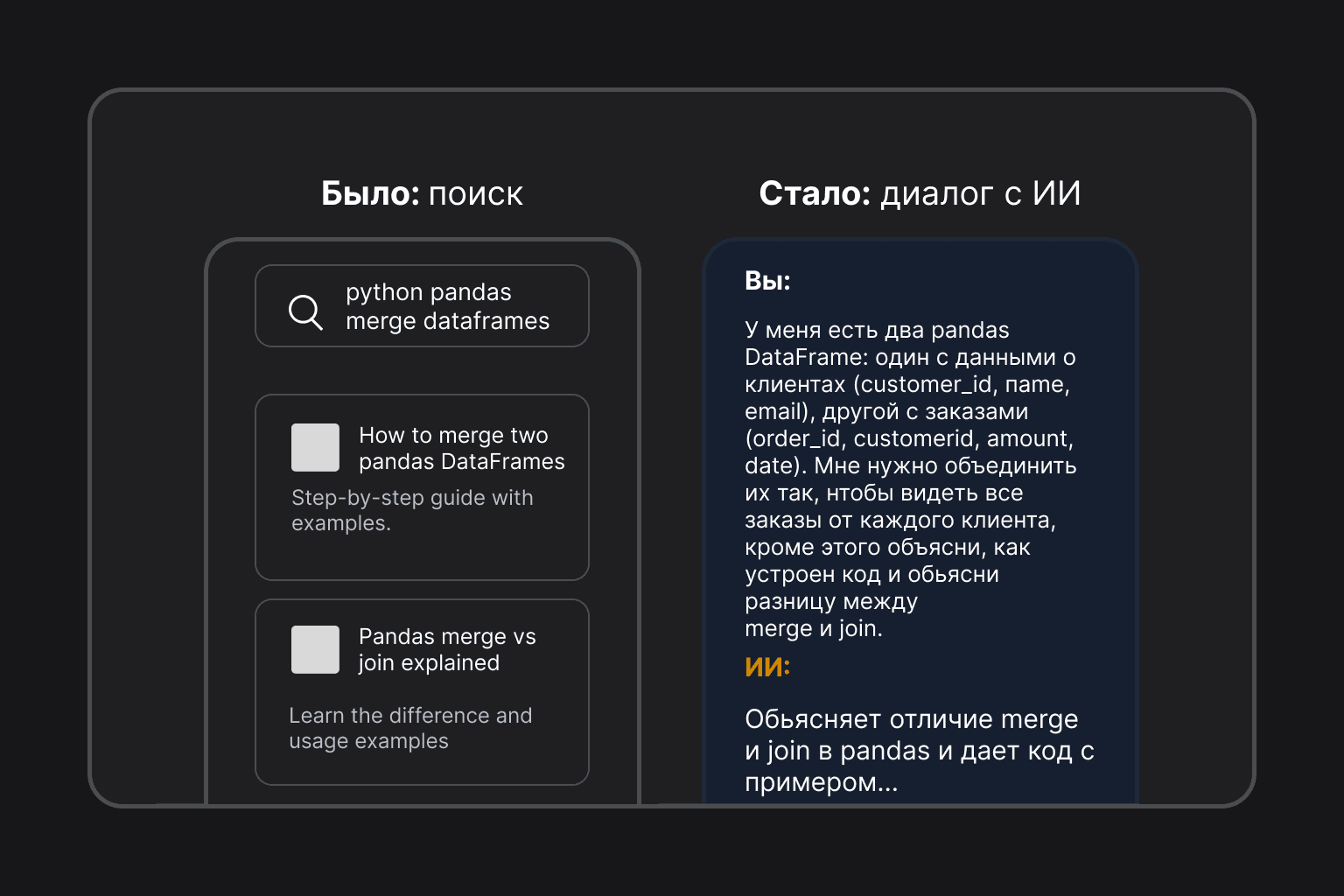Click the "Стало: диалог с ИИ" heading
Screen dimensions: 1344x896
point(920,193)
